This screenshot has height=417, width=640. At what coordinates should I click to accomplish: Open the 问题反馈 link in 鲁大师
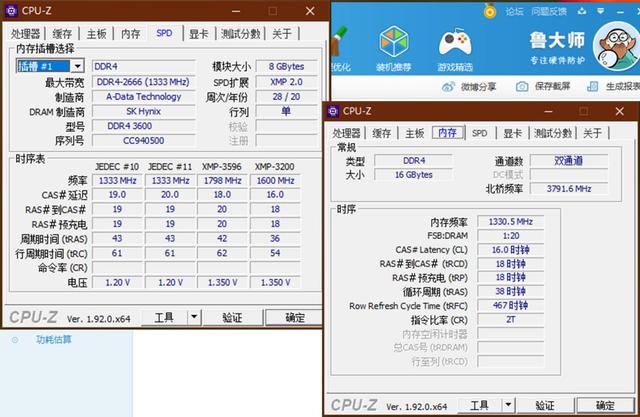coord(549,11)
